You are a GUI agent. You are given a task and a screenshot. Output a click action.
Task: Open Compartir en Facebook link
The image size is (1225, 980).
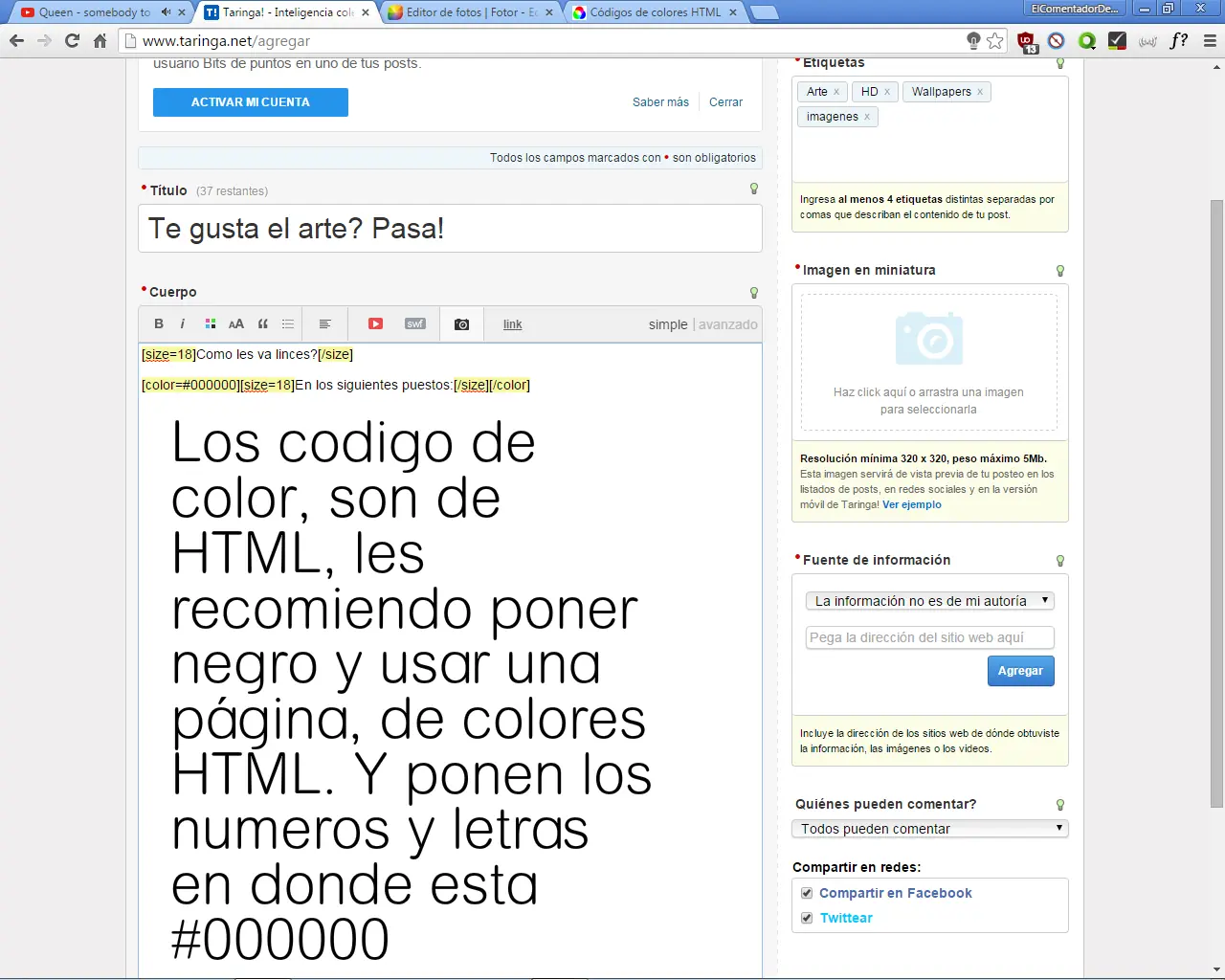coord(896,893)
